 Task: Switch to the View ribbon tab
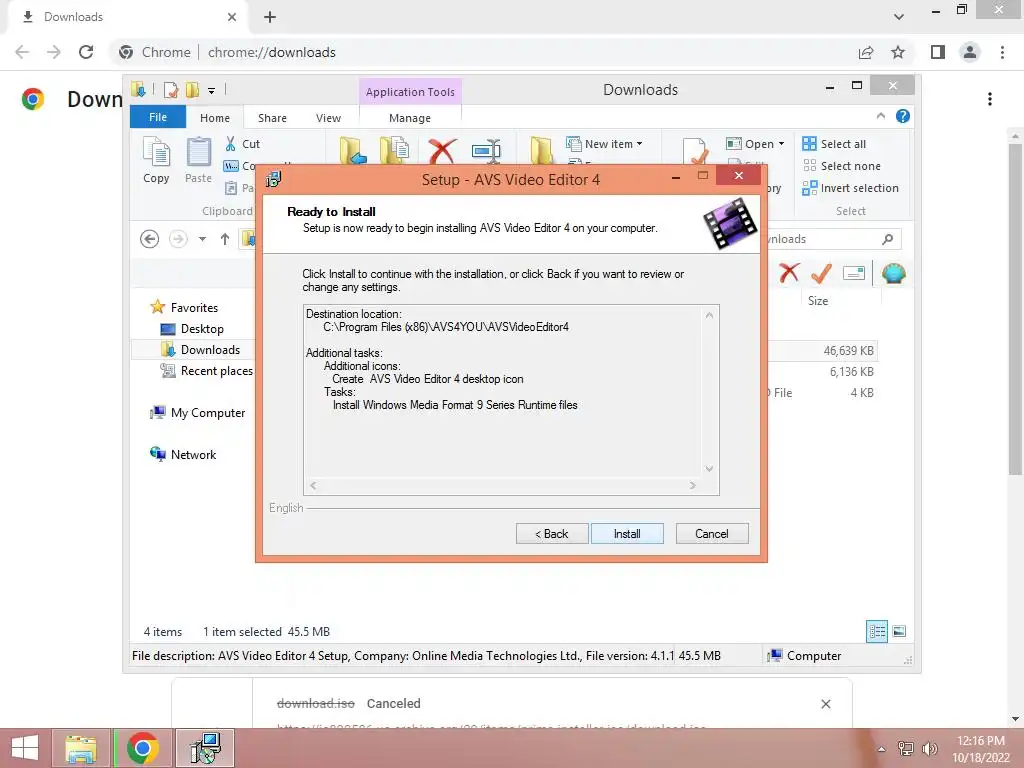pos(328,118)
